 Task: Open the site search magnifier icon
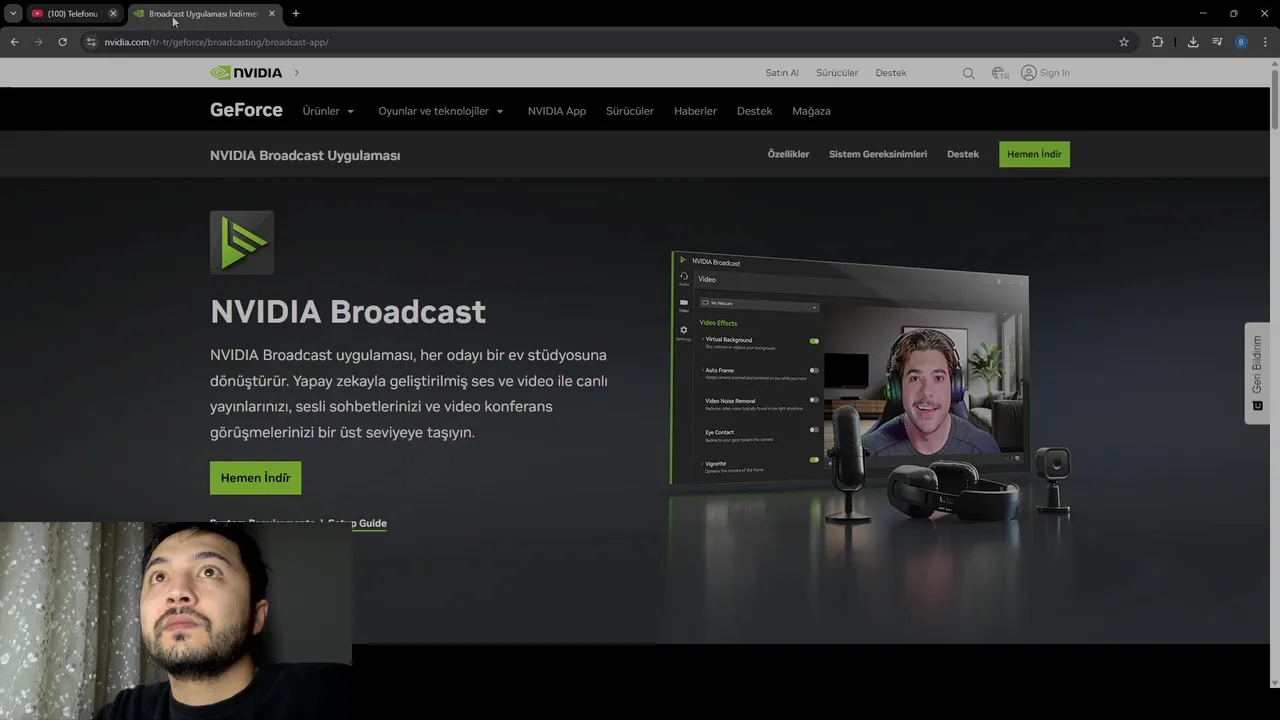[968, 73]
